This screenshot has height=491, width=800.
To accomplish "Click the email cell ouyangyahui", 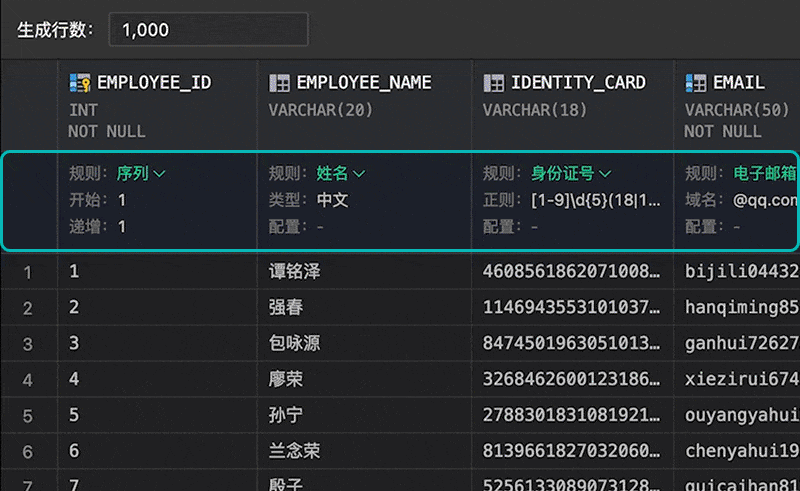I will click(737, 415).
